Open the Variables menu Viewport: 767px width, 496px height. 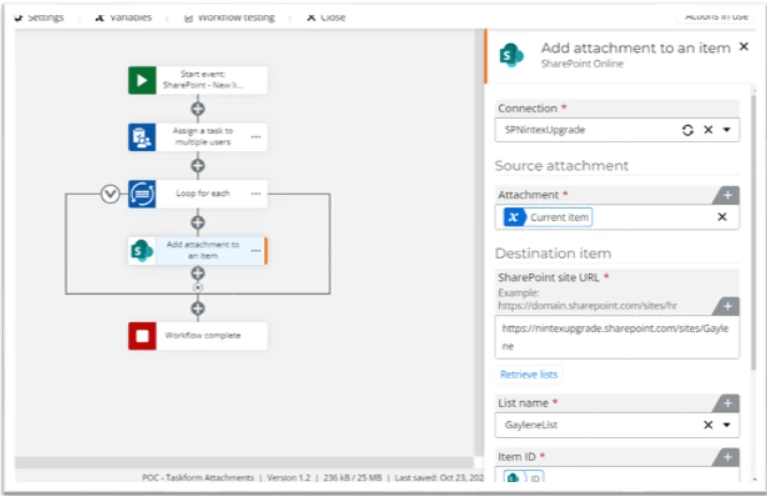coord(123,17)
